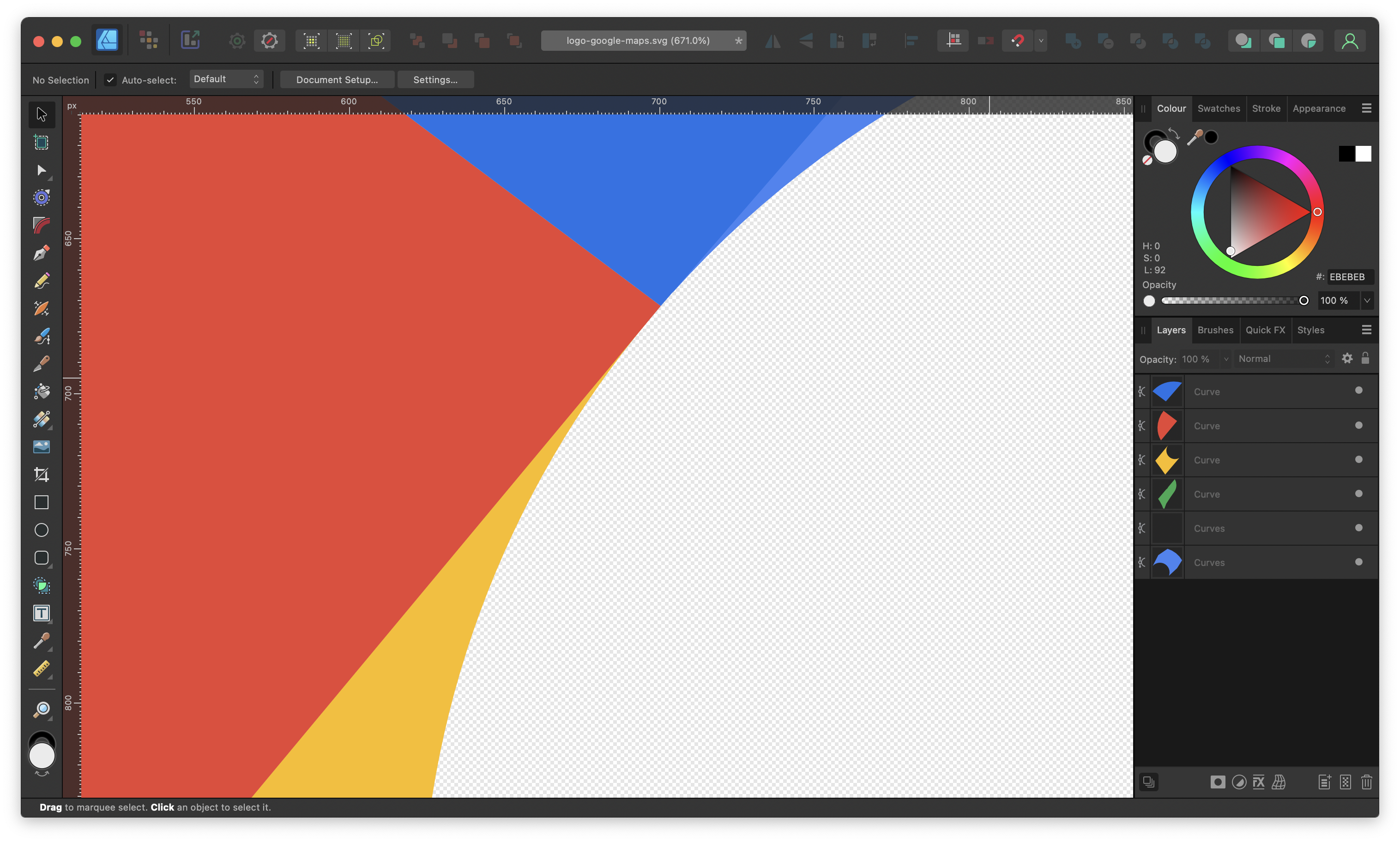The width and height of the screenshot is (1400, 842).
Task: Switch to the Pixel persona
Action: click(149, 40)
